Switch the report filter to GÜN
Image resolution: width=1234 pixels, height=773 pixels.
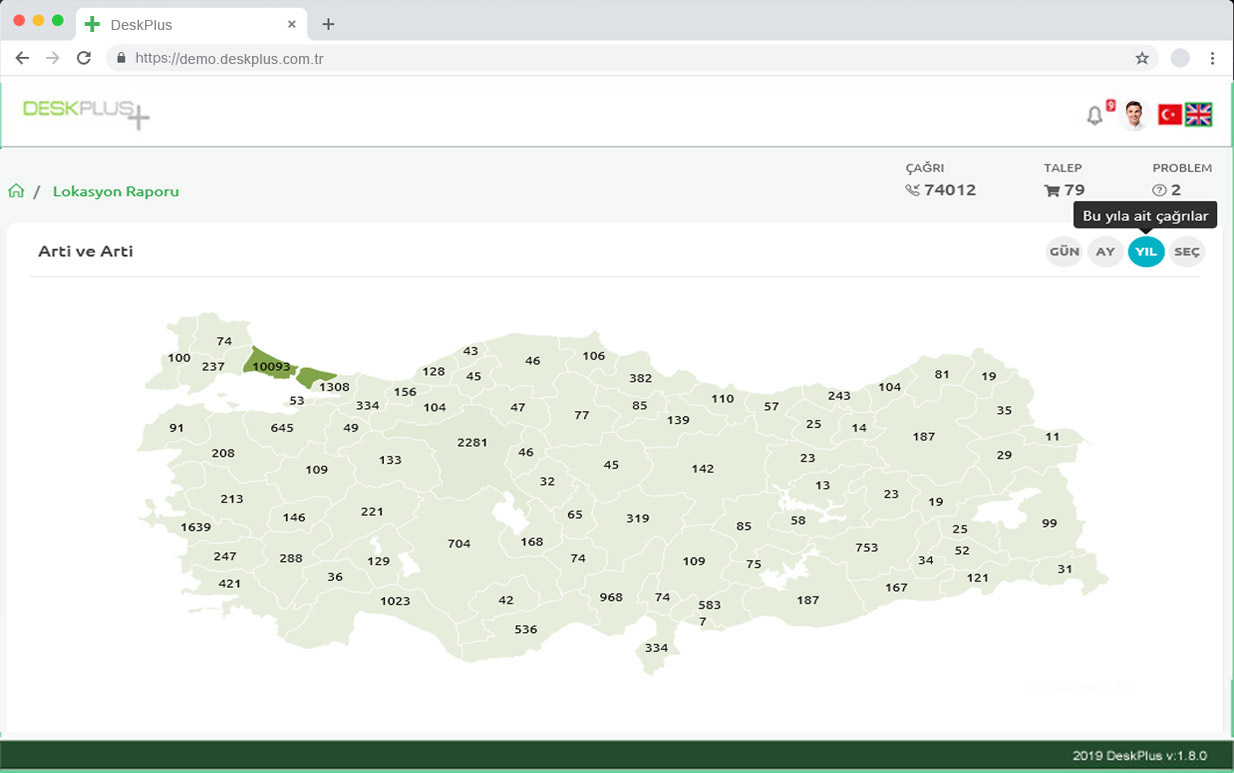point(1063,251)
